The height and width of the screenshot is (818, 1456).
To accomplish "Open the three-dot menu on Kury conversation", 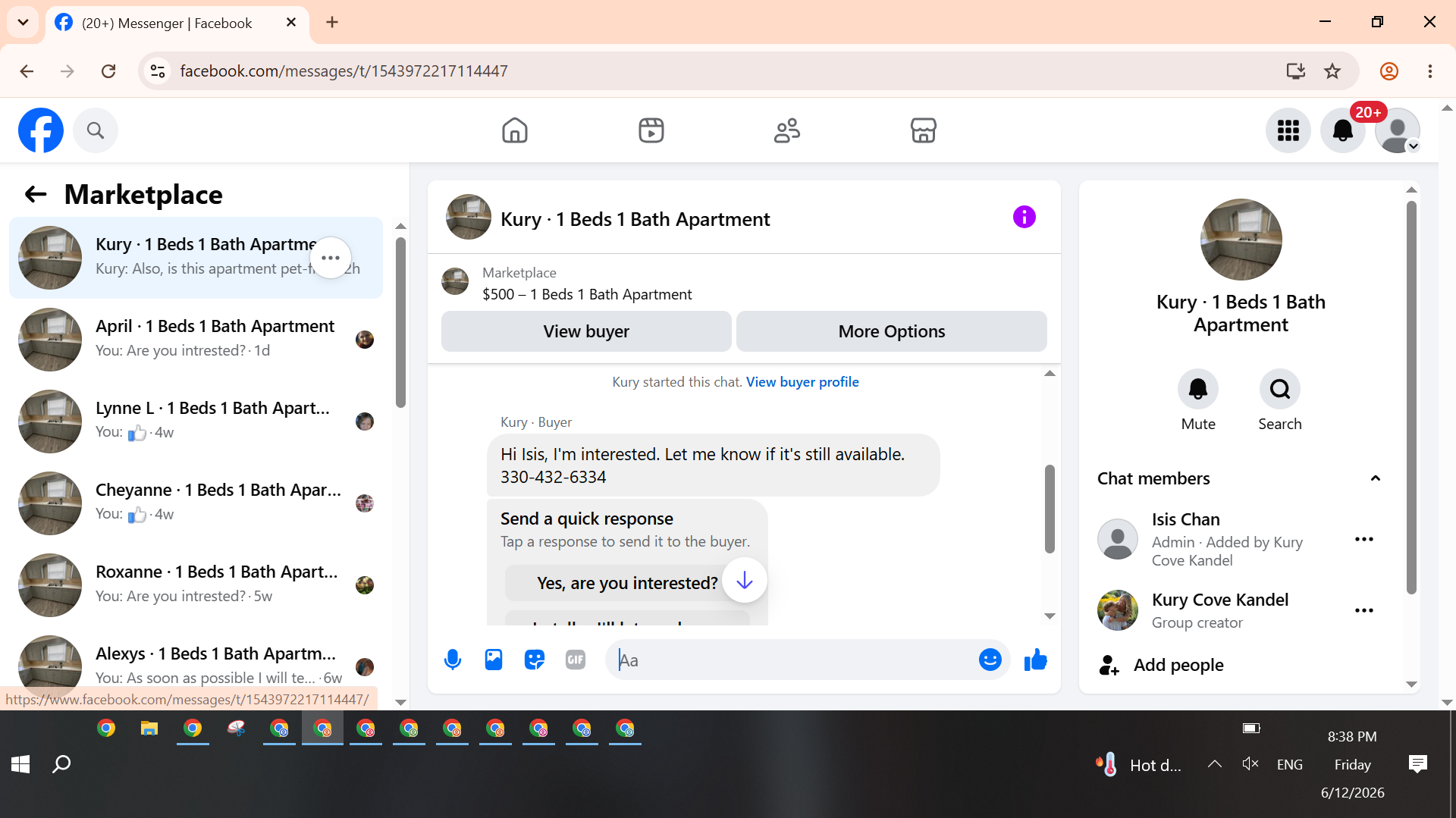I will 331,258.
